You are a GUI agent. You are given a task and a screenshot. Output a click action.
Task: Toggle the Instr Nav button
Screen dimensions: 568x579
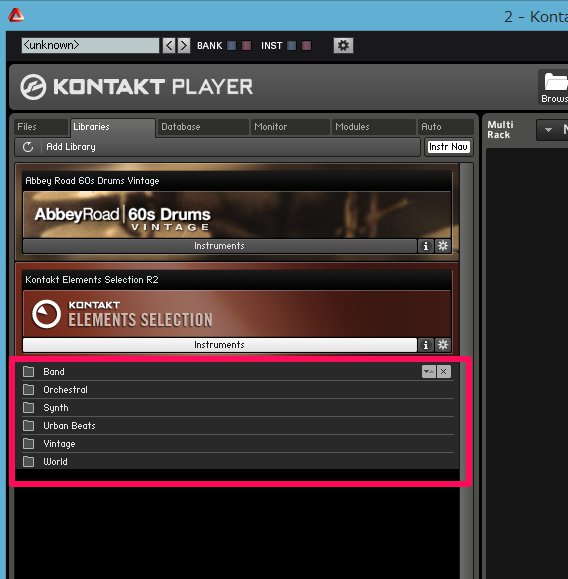[x=448, y=147]
